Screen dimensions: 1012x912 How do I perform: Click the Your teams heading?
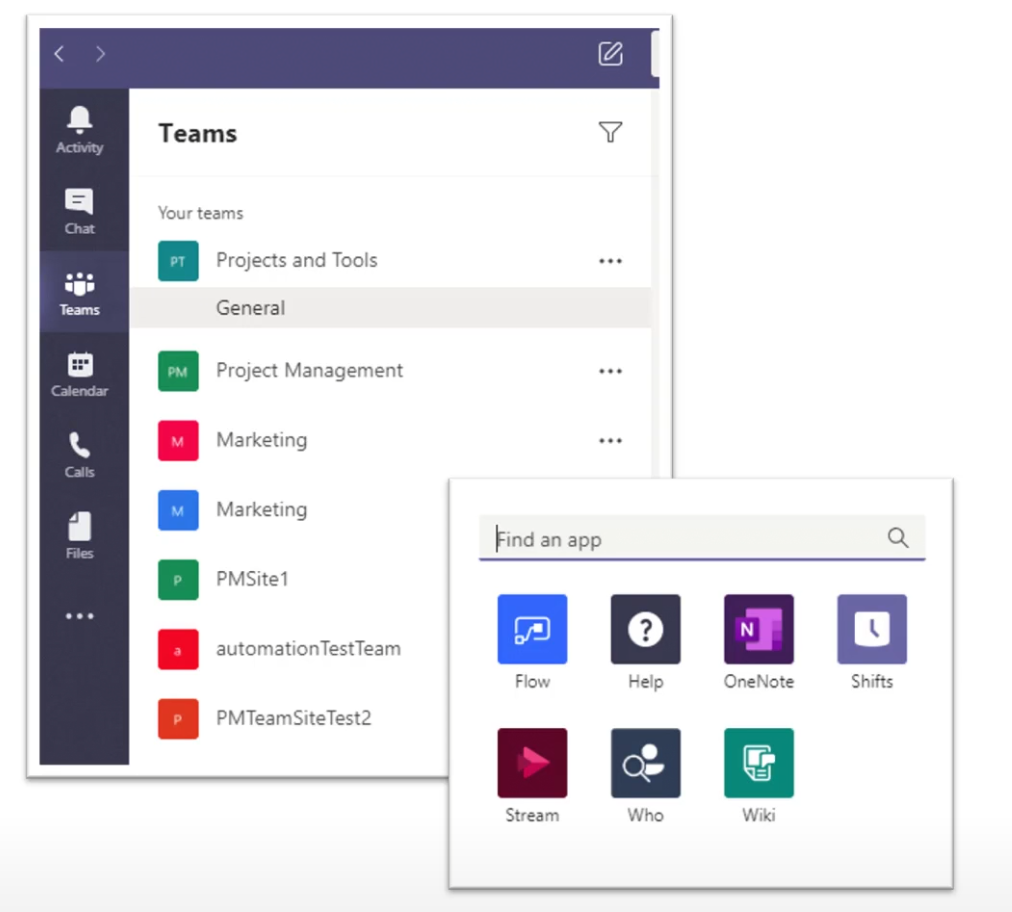tap(201, 213)
